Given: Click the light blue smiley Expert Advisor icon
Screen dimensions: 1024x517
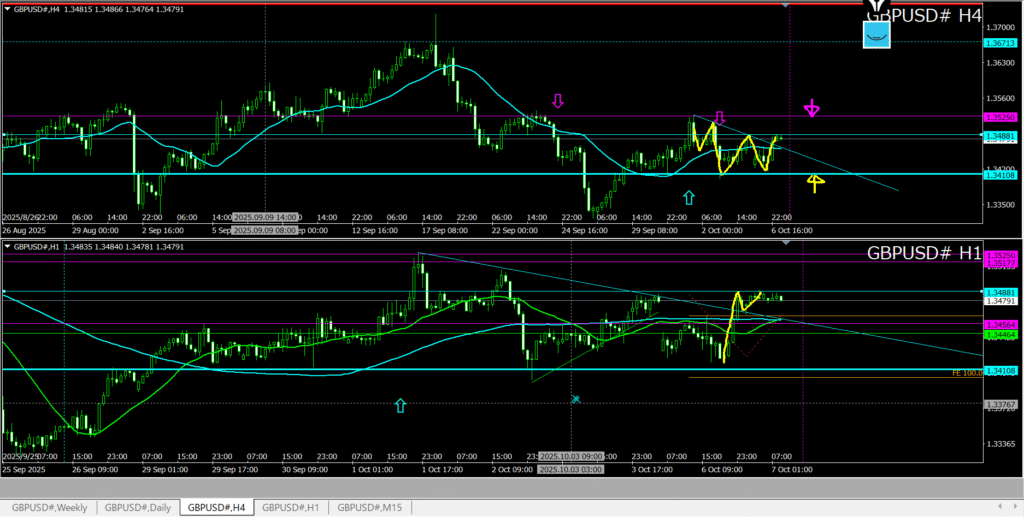Looking at the screenshot, I should click(x=876, y=35).
